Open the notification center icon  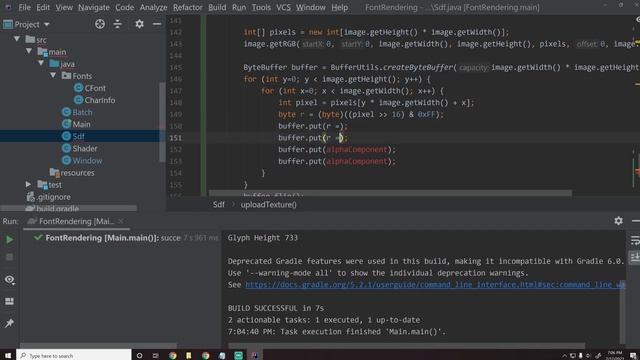pyautogui.click(x=633, y=356)
